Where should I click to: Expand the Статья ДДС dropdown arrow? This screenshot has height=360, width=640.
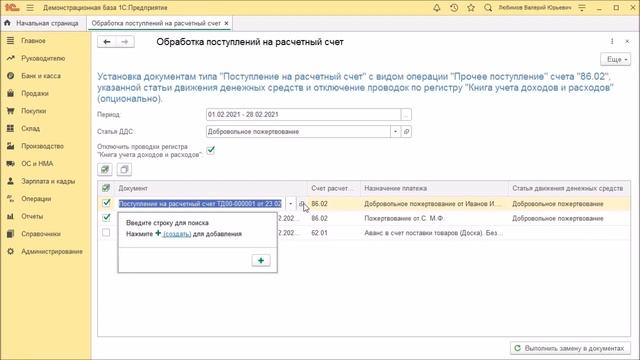395,131
